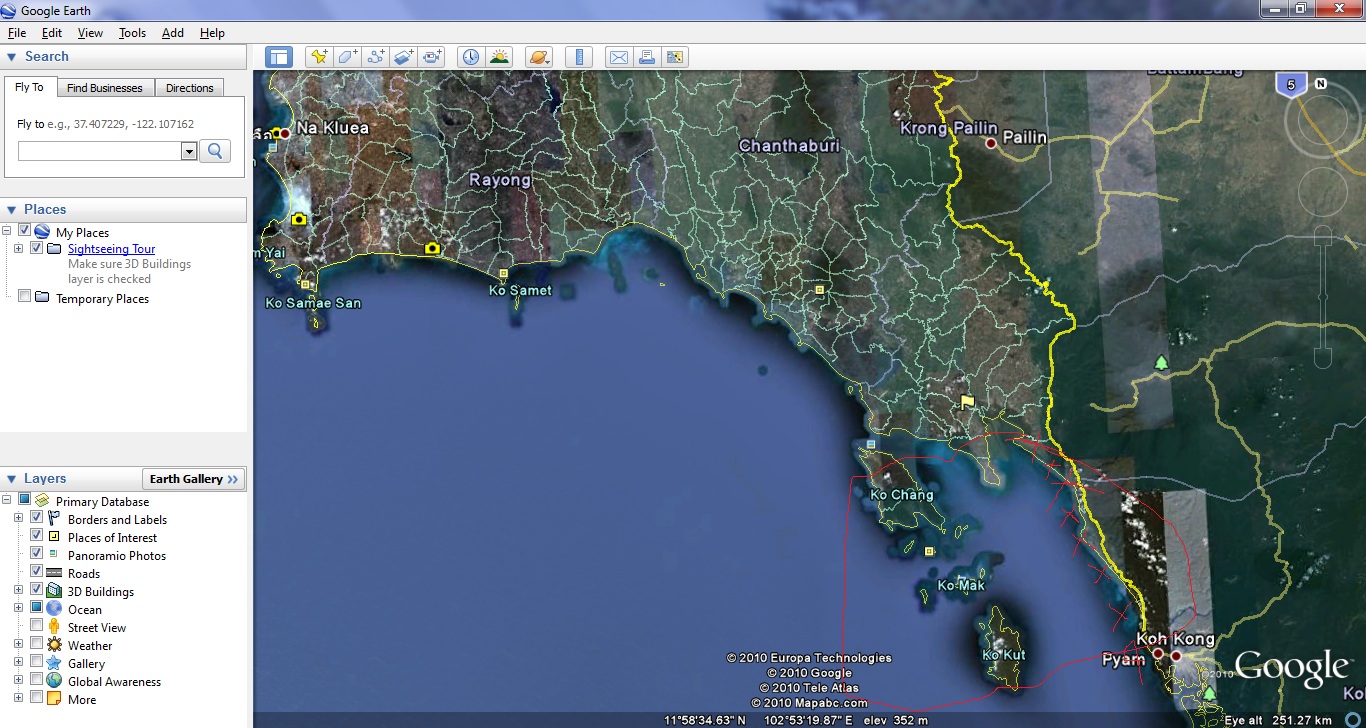This screenshot has width=1366, height=728.
Task: Enable the Street View layer
Action: [x=37, y=626]
